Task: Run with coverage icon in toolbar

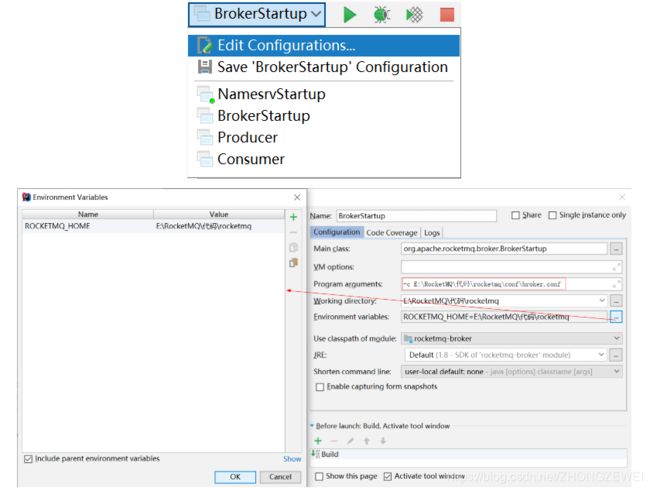Action: pos(414,15)
